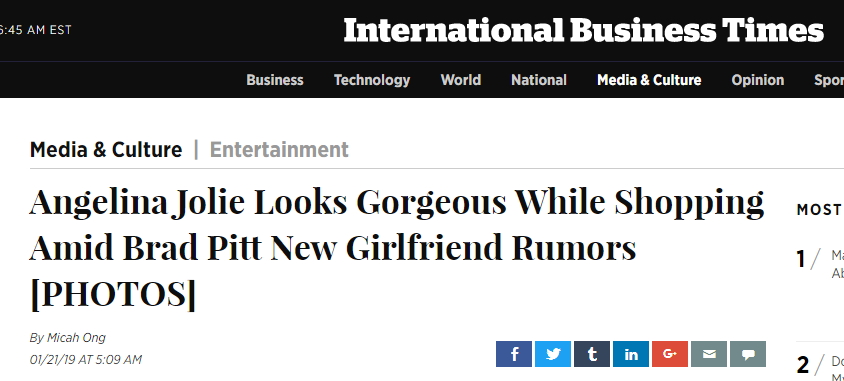The height and width of the screenshot is (381, 844).
Task: View author Micah Ong's profile
Action: [x=76, y=338]
